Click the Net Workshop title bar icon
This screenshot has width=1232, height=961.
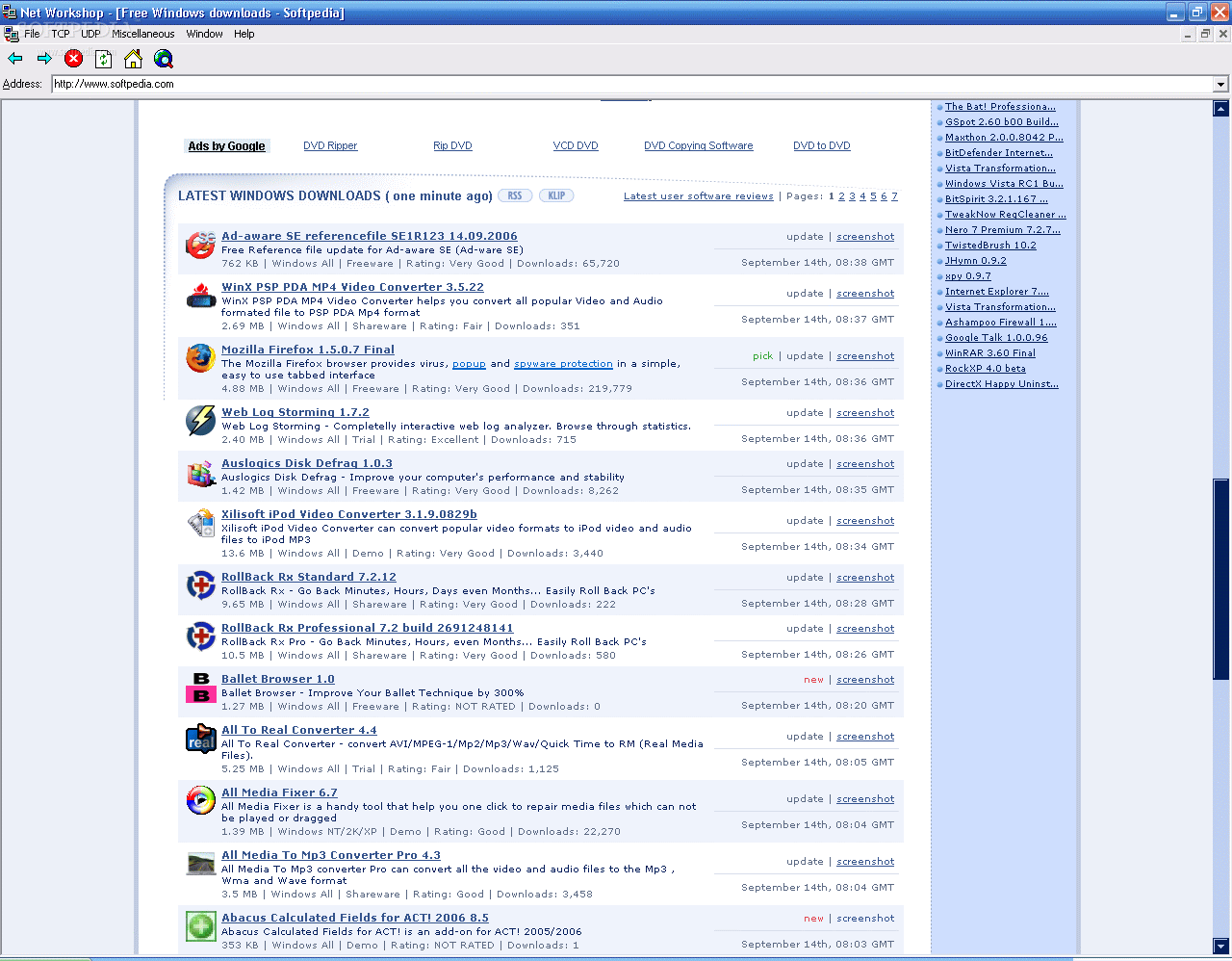(x=10, y=13)
